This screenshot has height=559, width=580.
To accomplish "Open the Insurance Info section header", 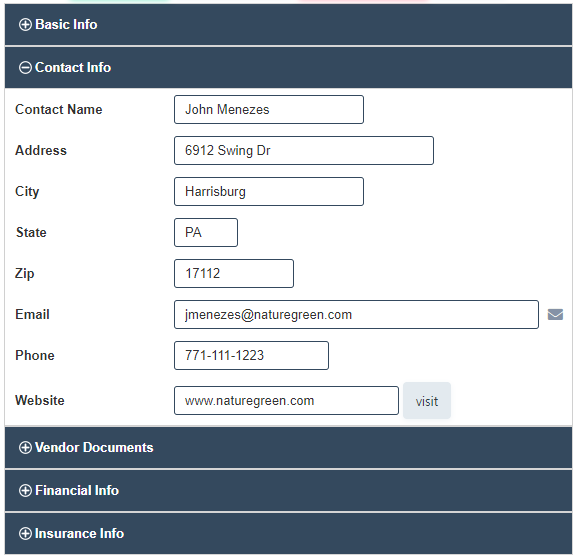I will pos(289,533).
